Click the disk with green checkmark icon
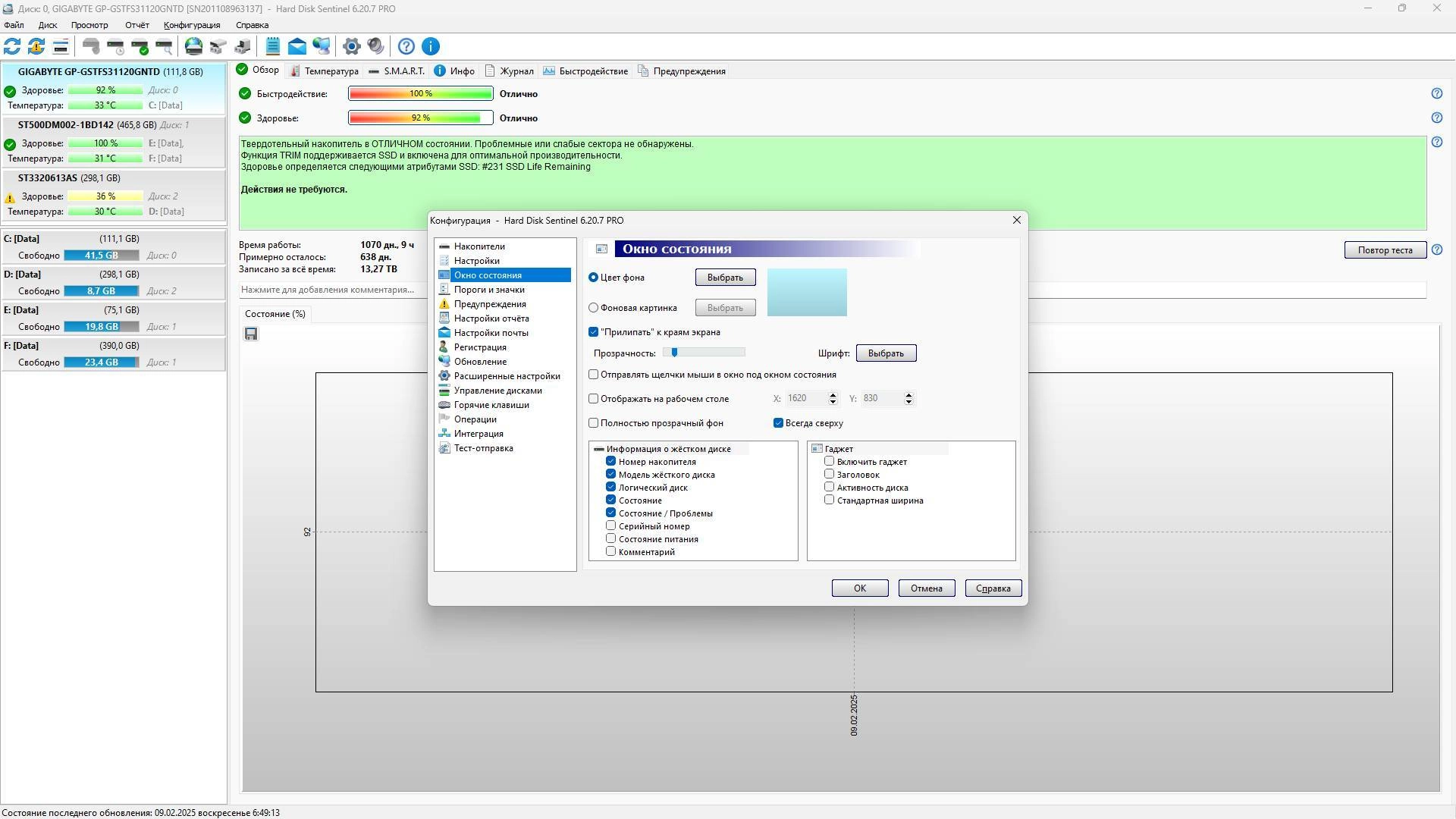This screenshot has width=1456, height=819. click(140, 46)
